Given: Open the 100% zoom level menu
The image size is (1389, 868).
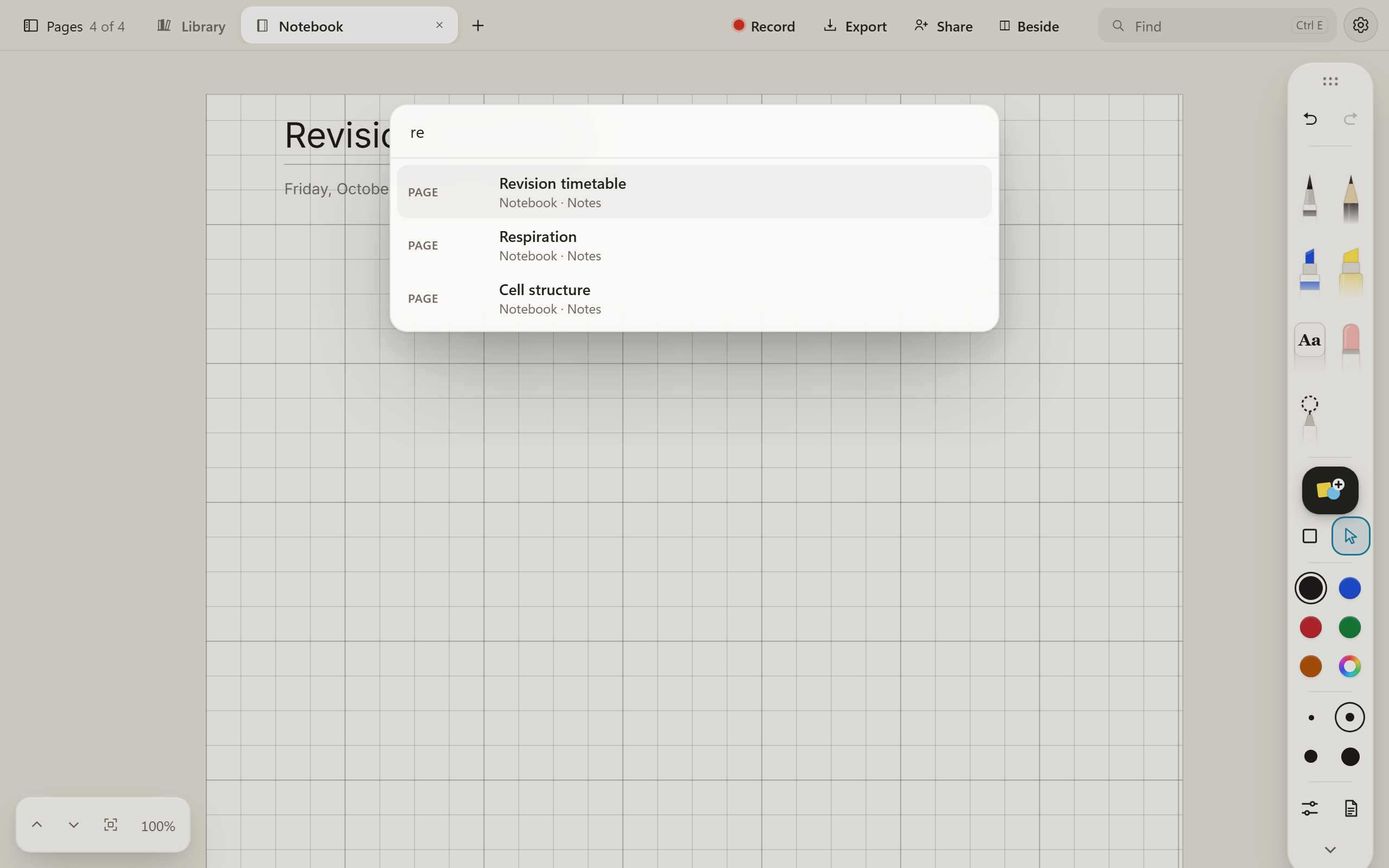Looking at the screenshot, I should pos(158,826).
